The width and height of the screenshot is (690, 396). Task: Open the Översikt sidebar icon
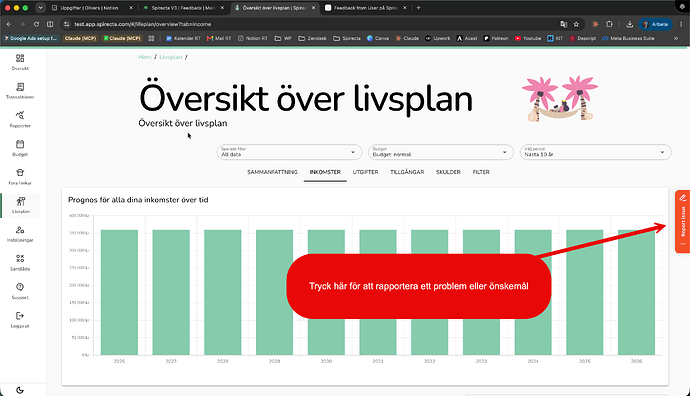[x=20, y=62]
